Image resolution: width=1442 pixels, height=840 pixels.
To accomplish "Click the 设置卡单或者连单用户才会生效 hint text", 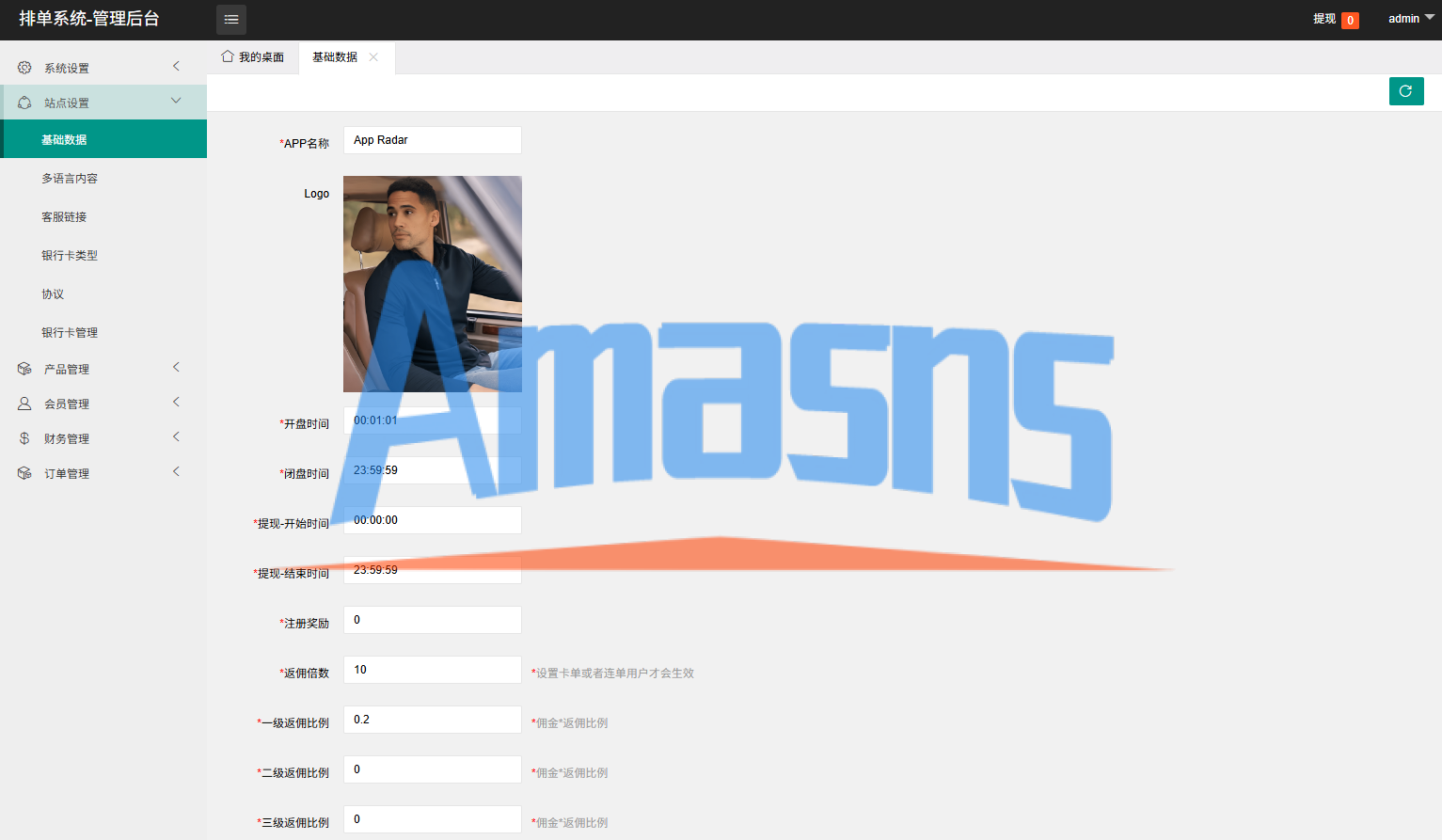I will (613, 674).
